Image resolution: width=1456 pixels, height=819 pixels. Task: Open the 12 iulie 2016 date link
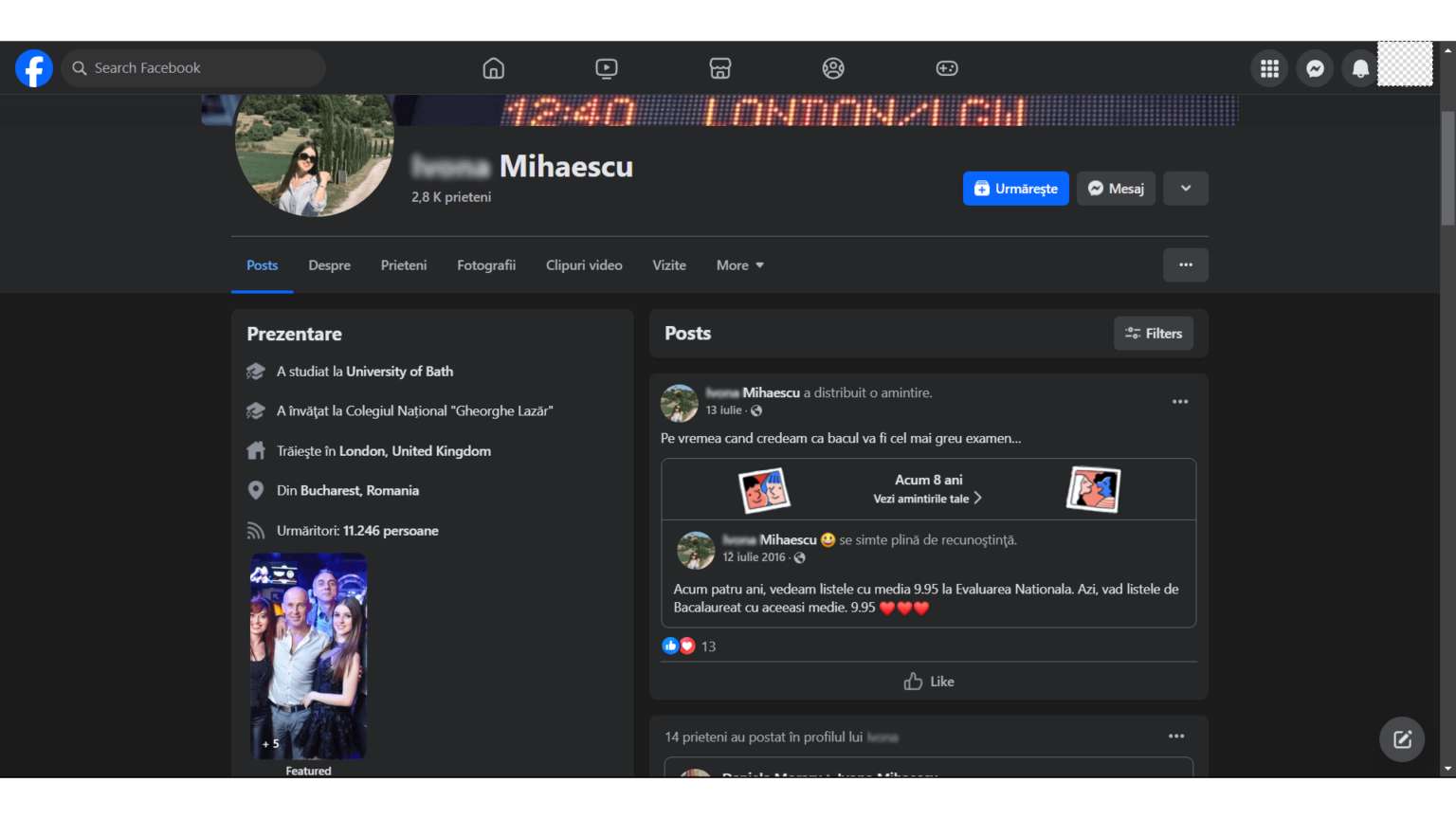tap(754, 557)
